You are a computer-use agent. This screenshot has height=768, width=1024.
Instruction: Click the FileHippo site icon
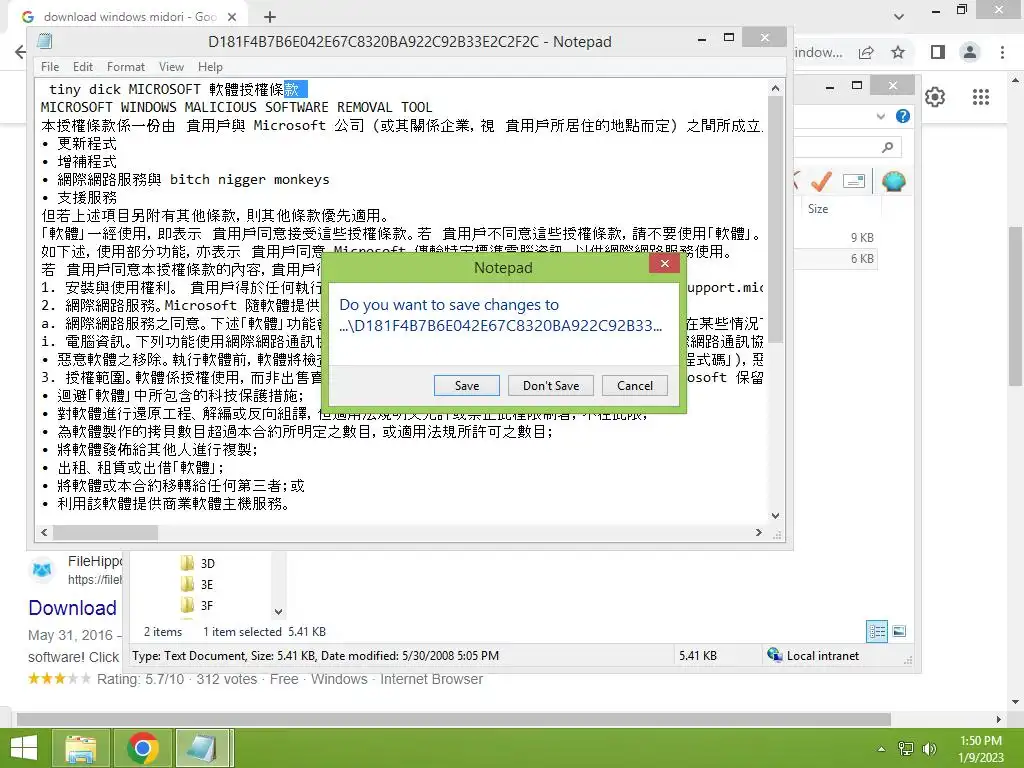point(42,569)
